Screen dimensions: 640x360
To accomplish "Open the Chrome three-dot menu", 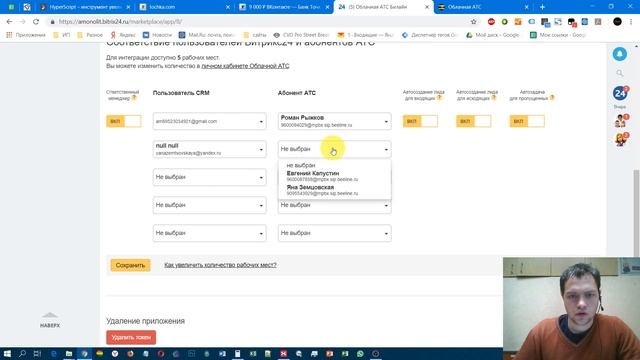I will coord(631,22).
